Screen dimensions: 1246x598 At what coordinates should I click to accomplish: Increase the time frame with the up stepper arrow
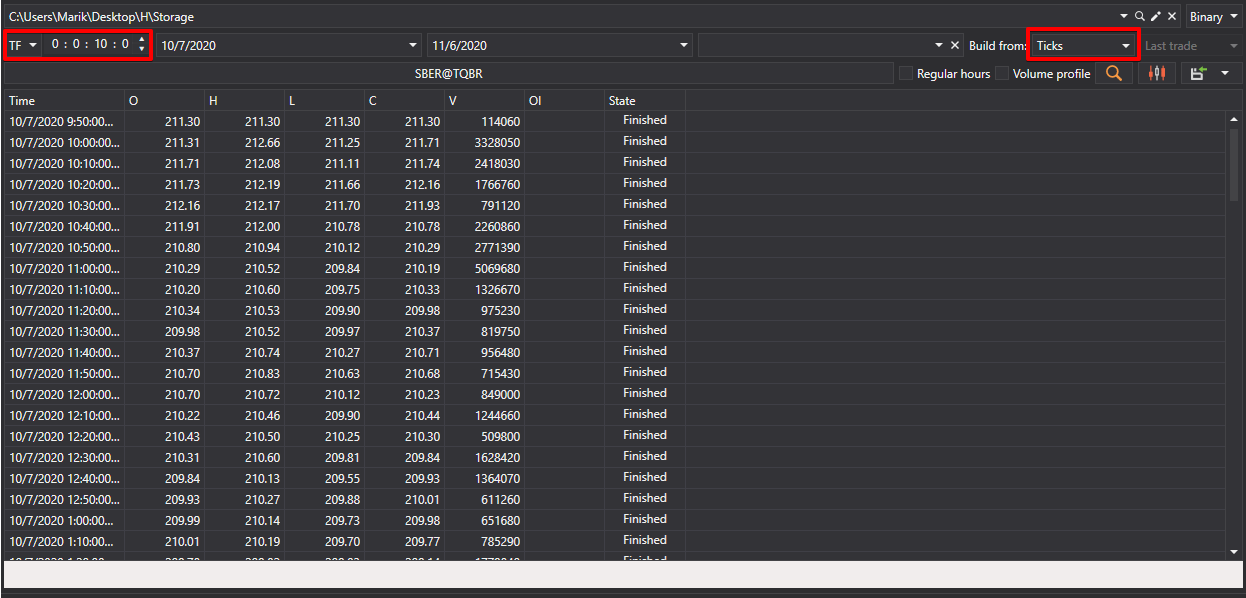142,40
